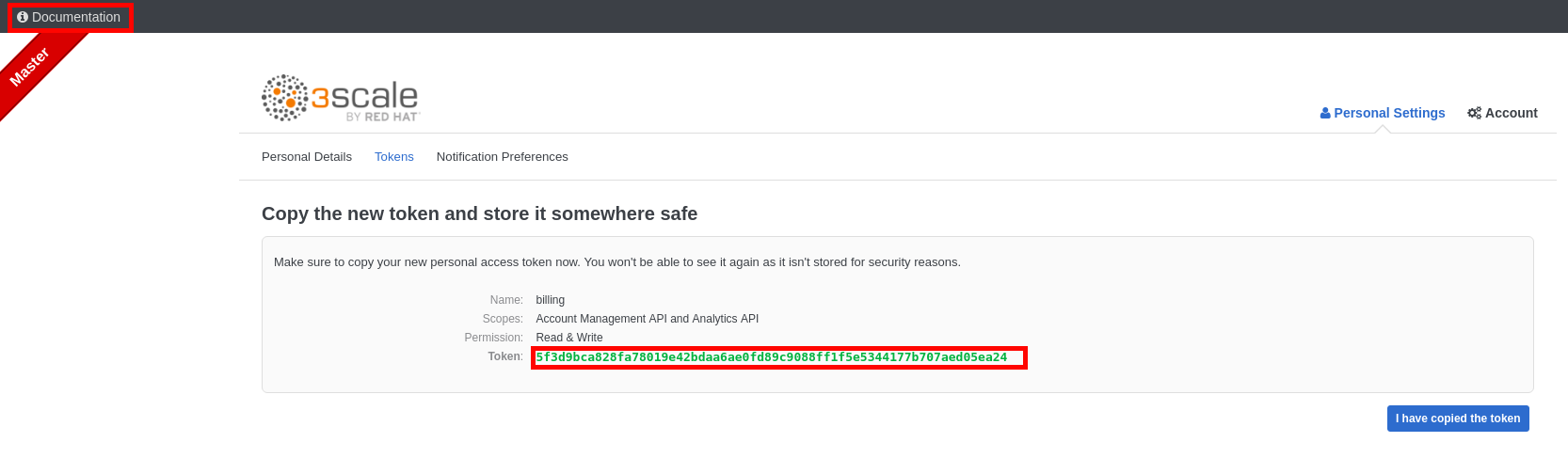1568x458 pixels.
Task: Open the Documentation link text
Action: pos(76,17)
